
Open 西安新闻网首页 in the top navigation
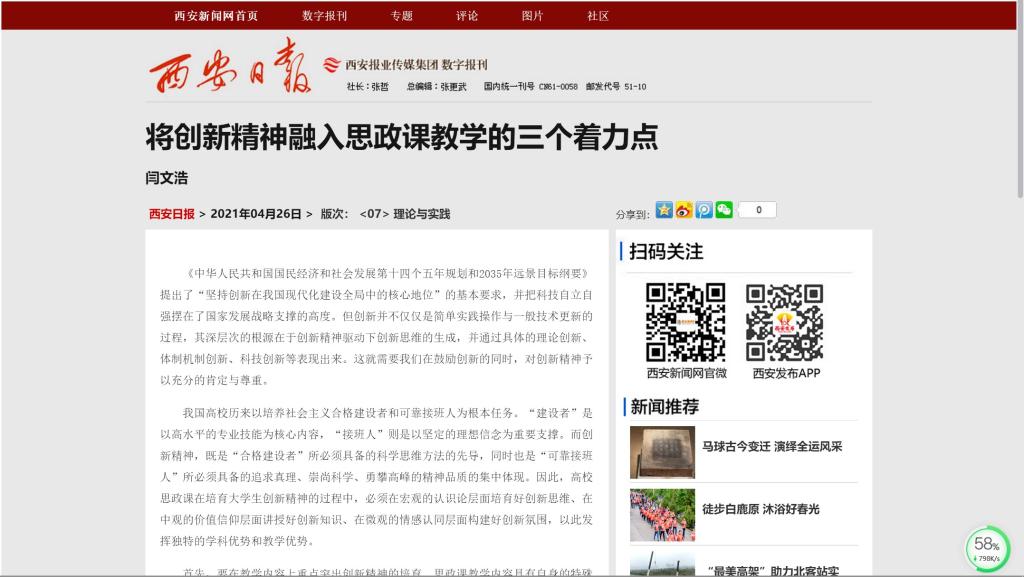(x=216, y=16)
